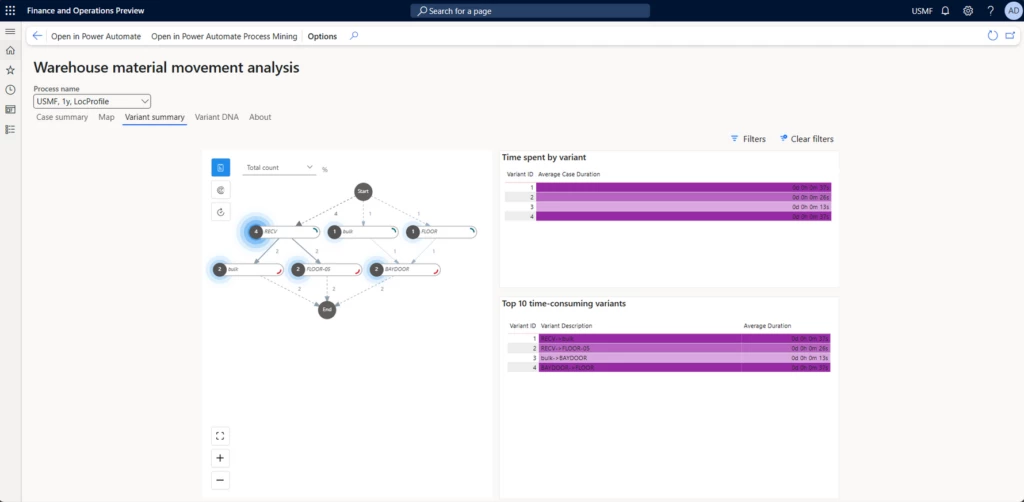Switch to the Variant DNA tab
1024x502 pixels.
(x=217, y=118)
